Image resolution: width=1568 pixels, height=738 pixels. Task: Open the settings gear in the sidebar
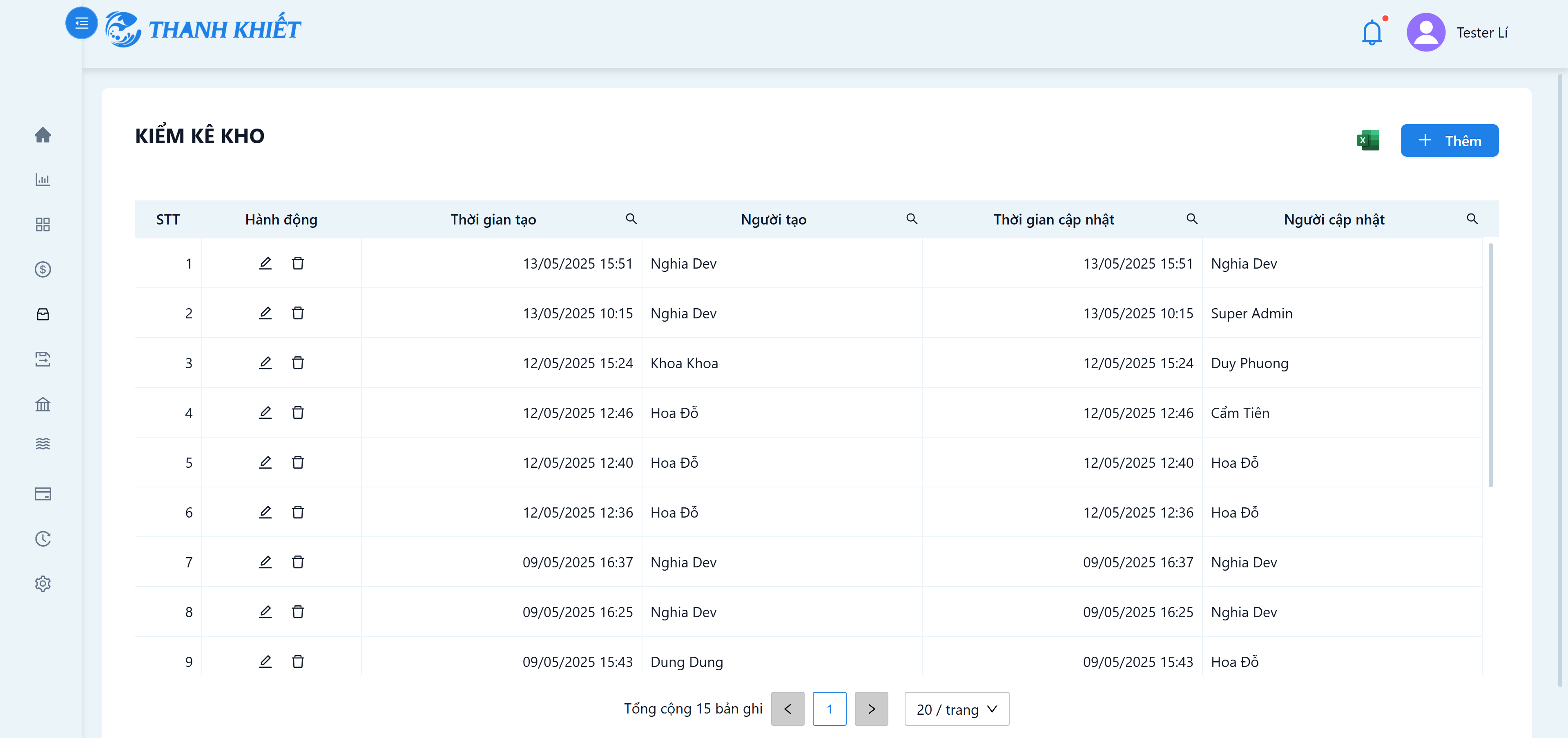coord(42,583)
